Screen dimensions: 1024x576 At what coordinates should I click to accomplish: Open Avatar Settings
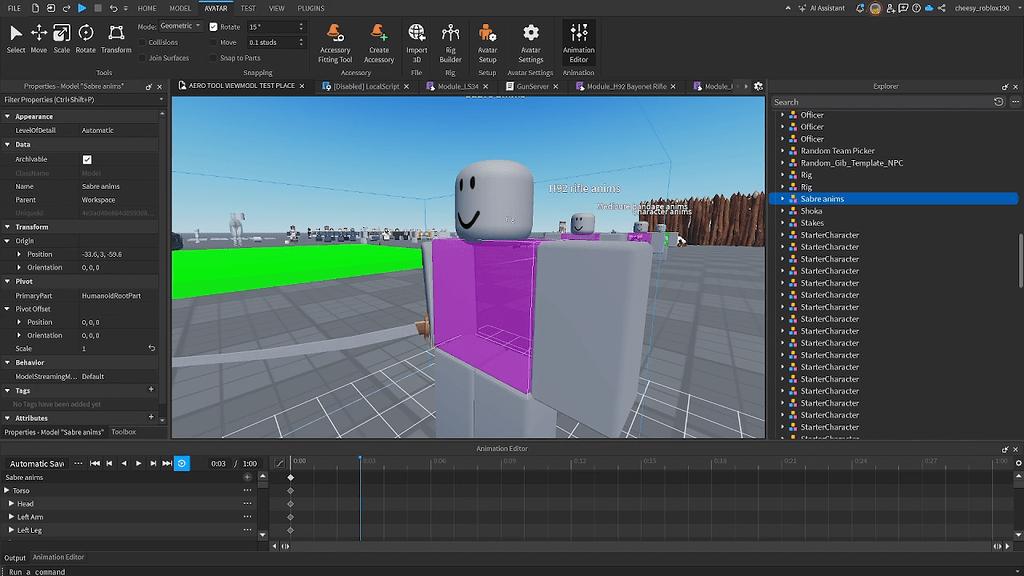pos(530,43)
